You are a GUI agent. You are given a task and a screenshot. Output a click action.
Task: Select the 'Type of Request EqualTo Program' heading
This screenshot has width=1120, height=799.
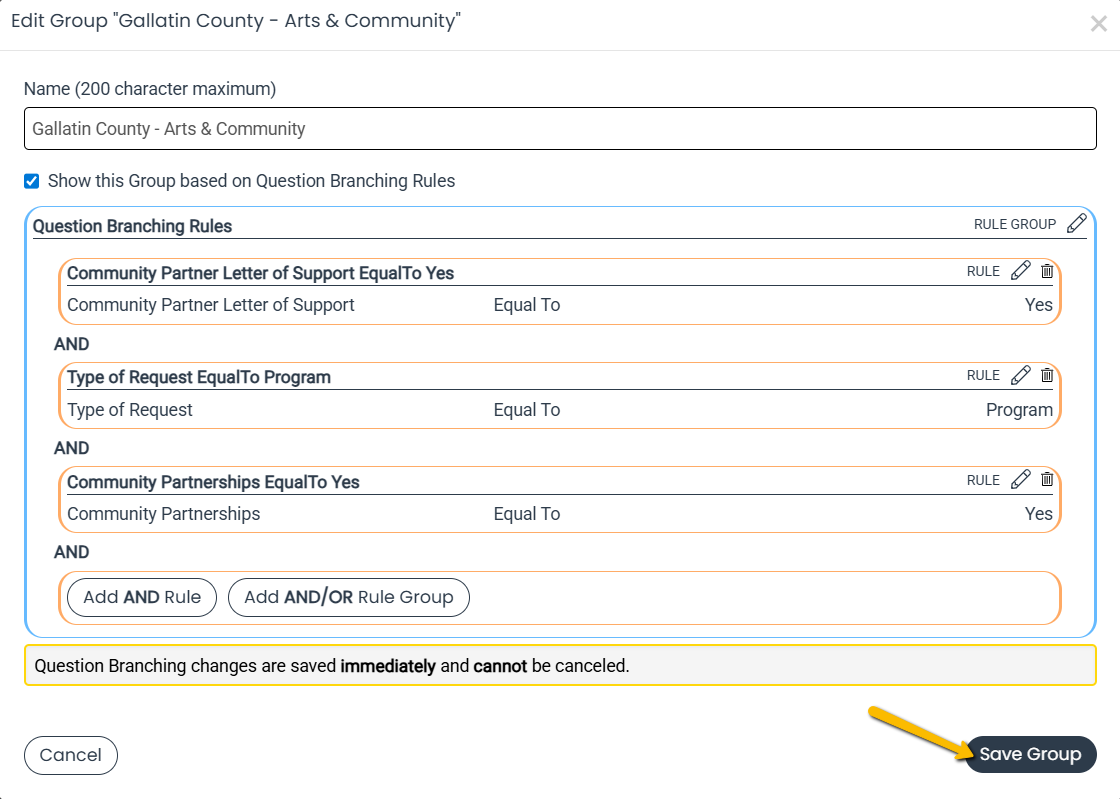(x=199, y=378)
